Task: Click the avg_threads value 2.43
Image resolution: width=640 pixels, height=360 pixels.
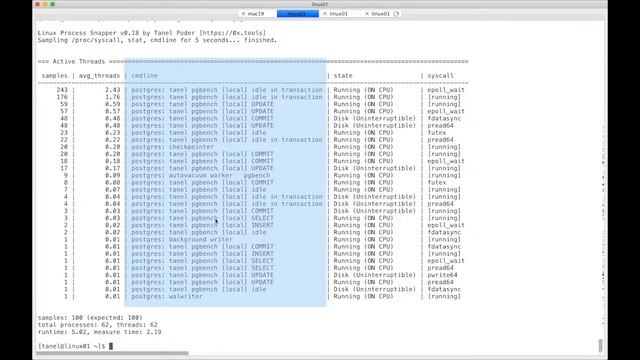Action: [x=112, y=90]
